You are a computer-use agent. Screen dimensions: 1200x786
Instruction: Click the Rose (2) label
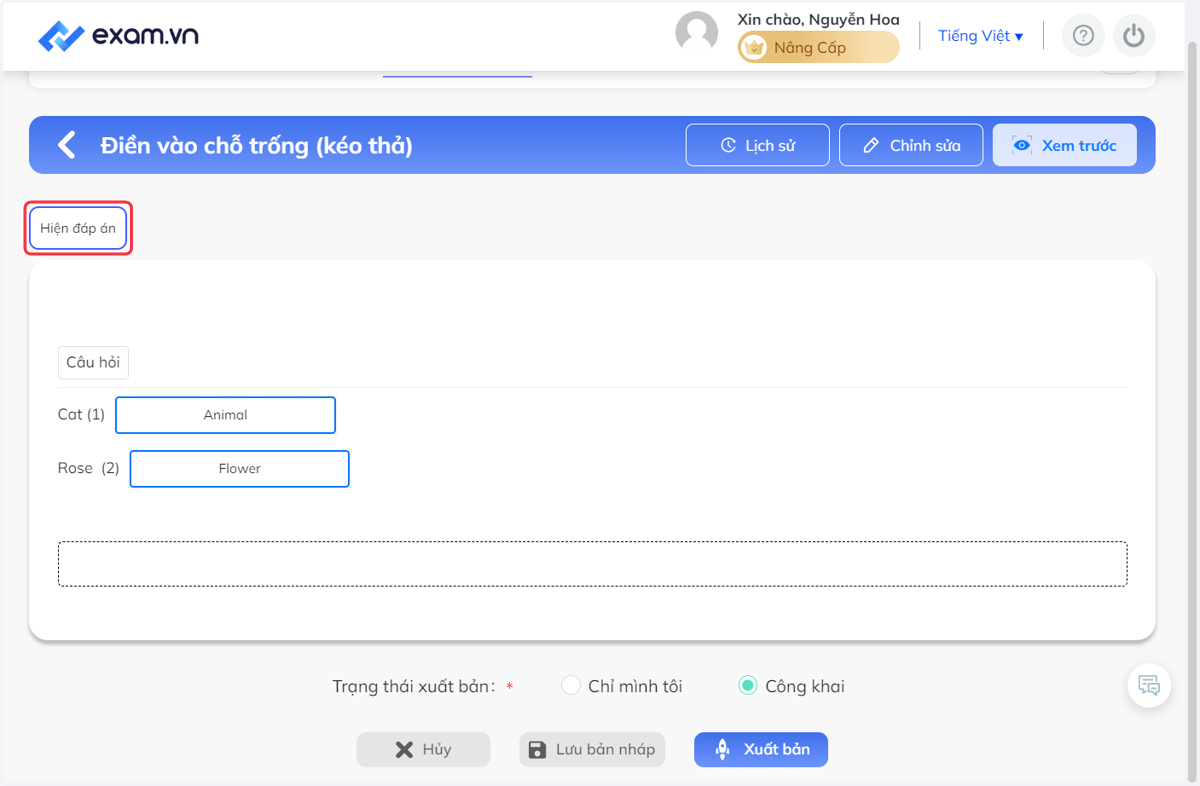(88, 468)
